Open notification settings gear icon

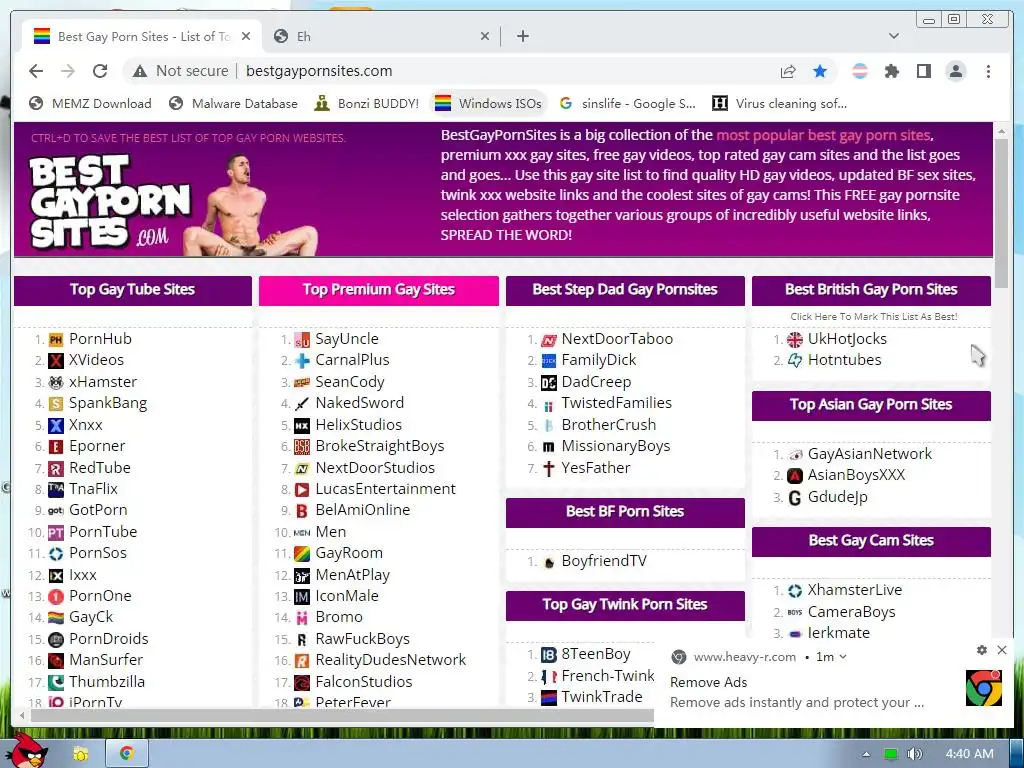[982, 650]
